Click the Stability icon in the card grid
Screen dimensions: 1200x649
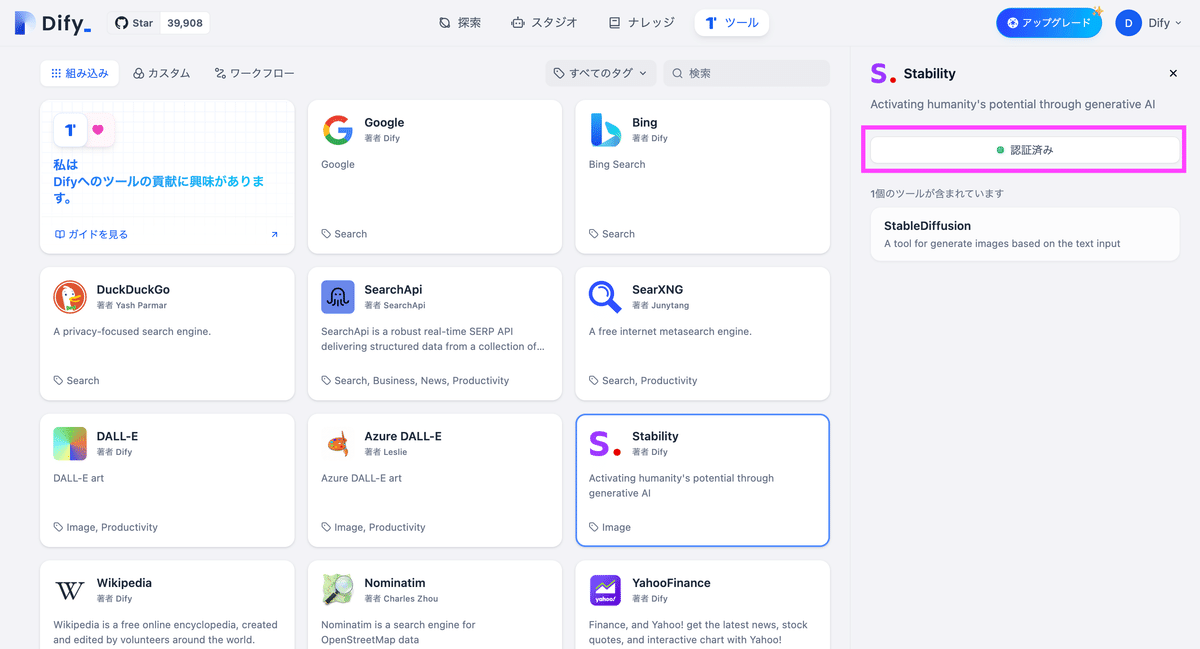point(605,443)
